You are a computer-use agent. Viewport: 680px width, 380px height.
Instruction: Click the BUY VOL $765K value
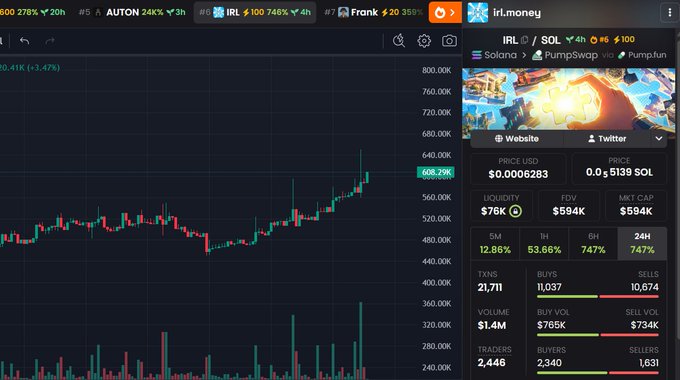(551, 325)
